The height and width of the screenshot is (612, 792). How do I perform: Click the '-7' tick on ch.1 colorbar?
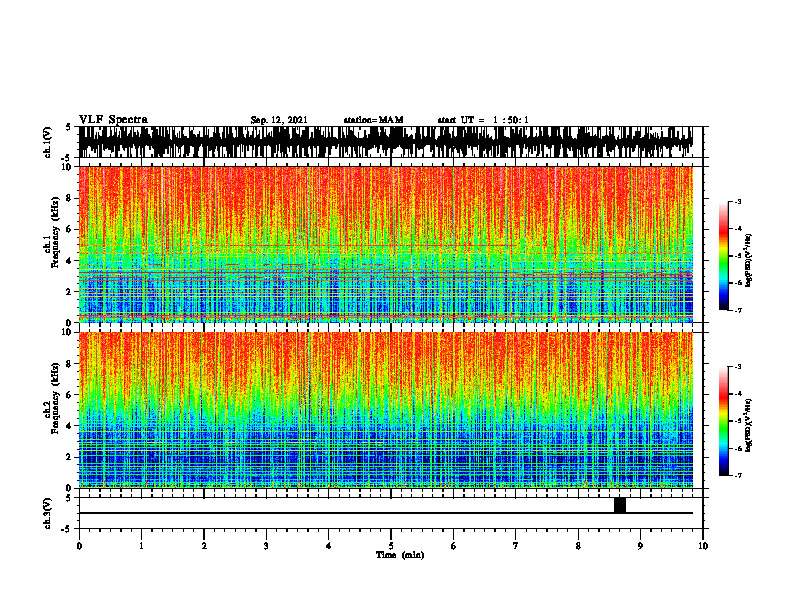tap(738, 310)
